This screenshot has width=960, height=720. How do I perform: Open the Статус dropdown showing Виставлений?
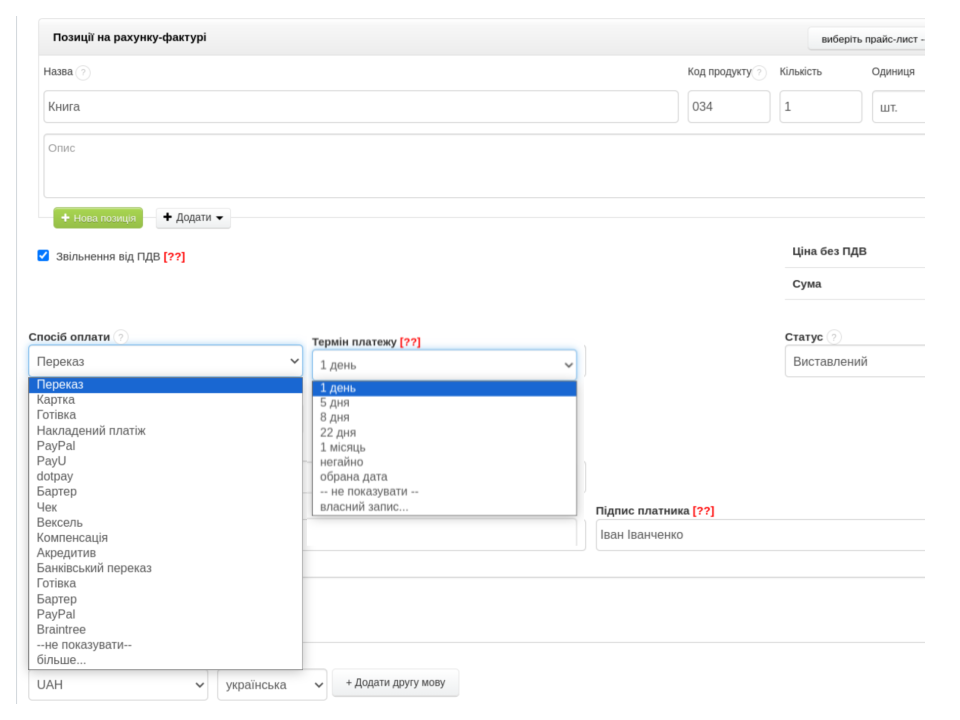point(855,361)
